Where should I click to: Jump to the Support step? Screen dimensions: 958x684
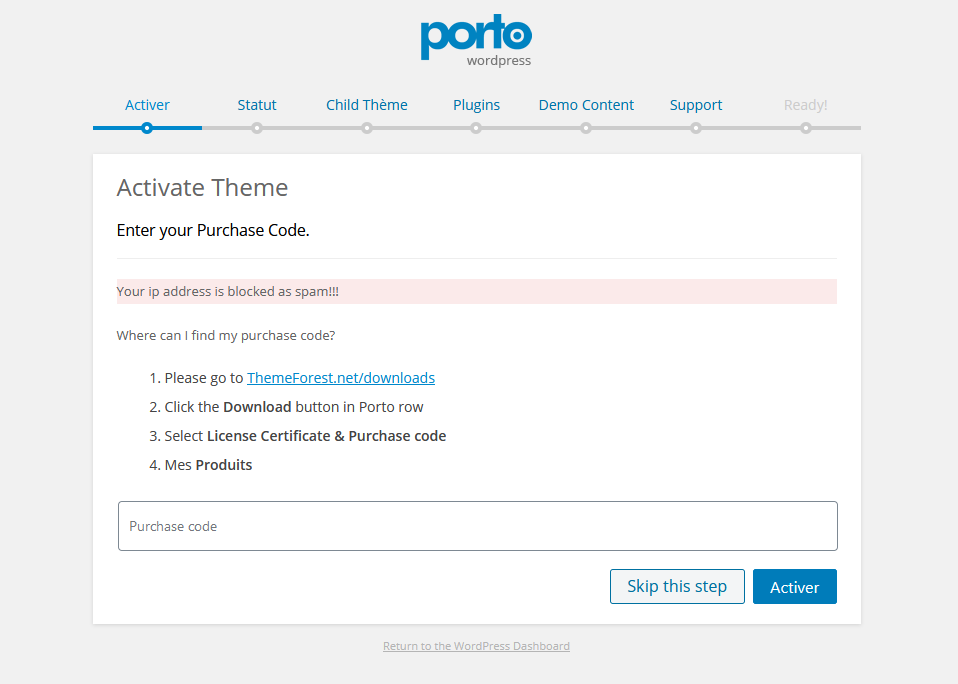click(x=696, y=105)
